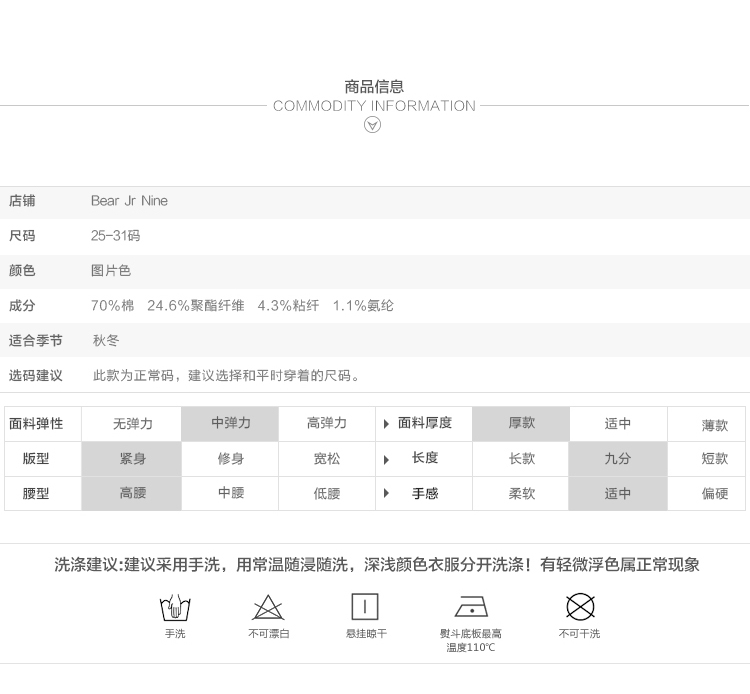Click the 25-31码 size value
The height and width of the screenshot is (694, 750).
pos(115,236)
